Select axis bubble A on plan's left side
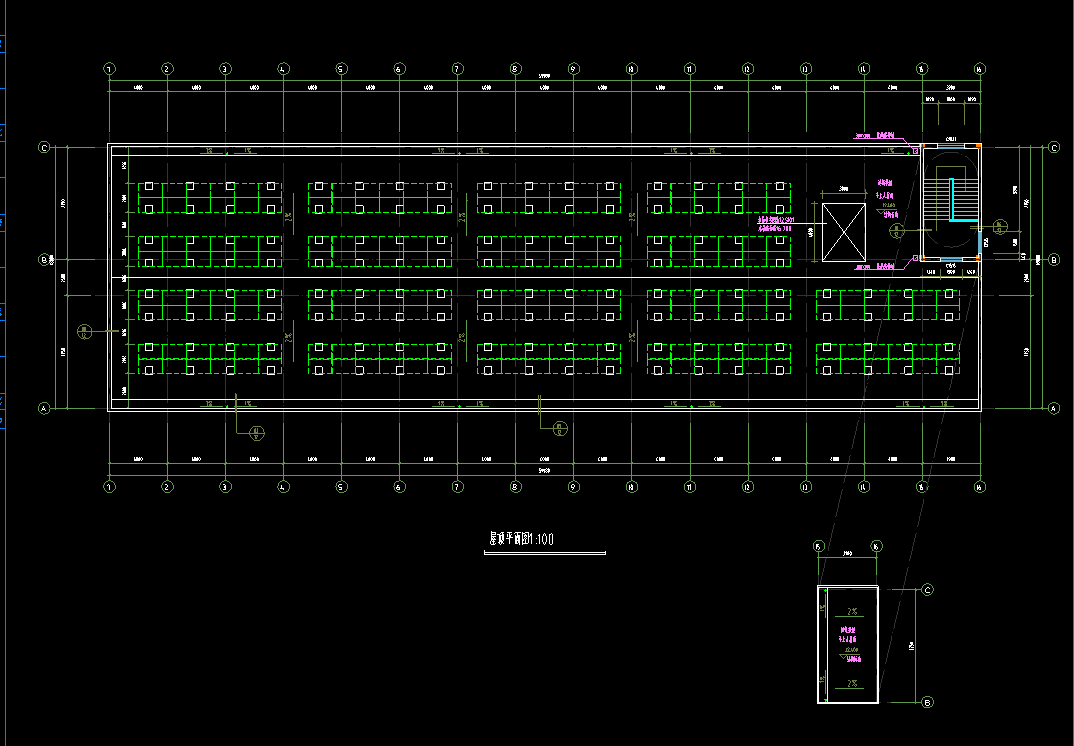 click(x=44, y=408)
